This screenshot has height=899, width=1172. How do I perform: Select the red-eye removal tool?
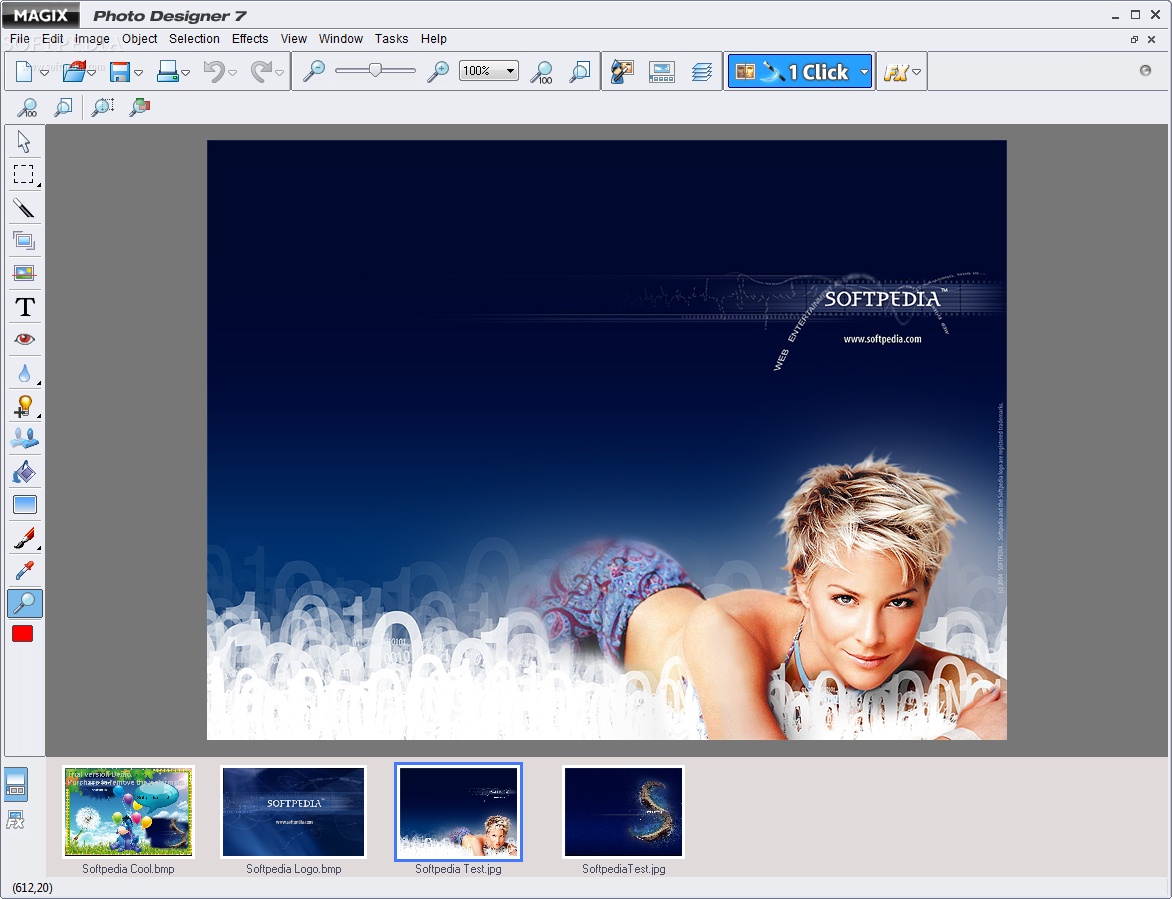[25, 339]
